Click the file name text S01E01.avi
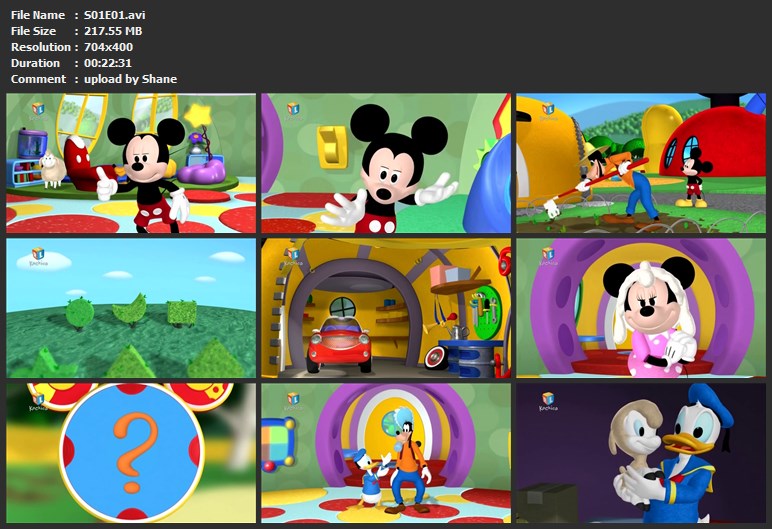Viewport: 772px width, 529px height. (115, 15)
